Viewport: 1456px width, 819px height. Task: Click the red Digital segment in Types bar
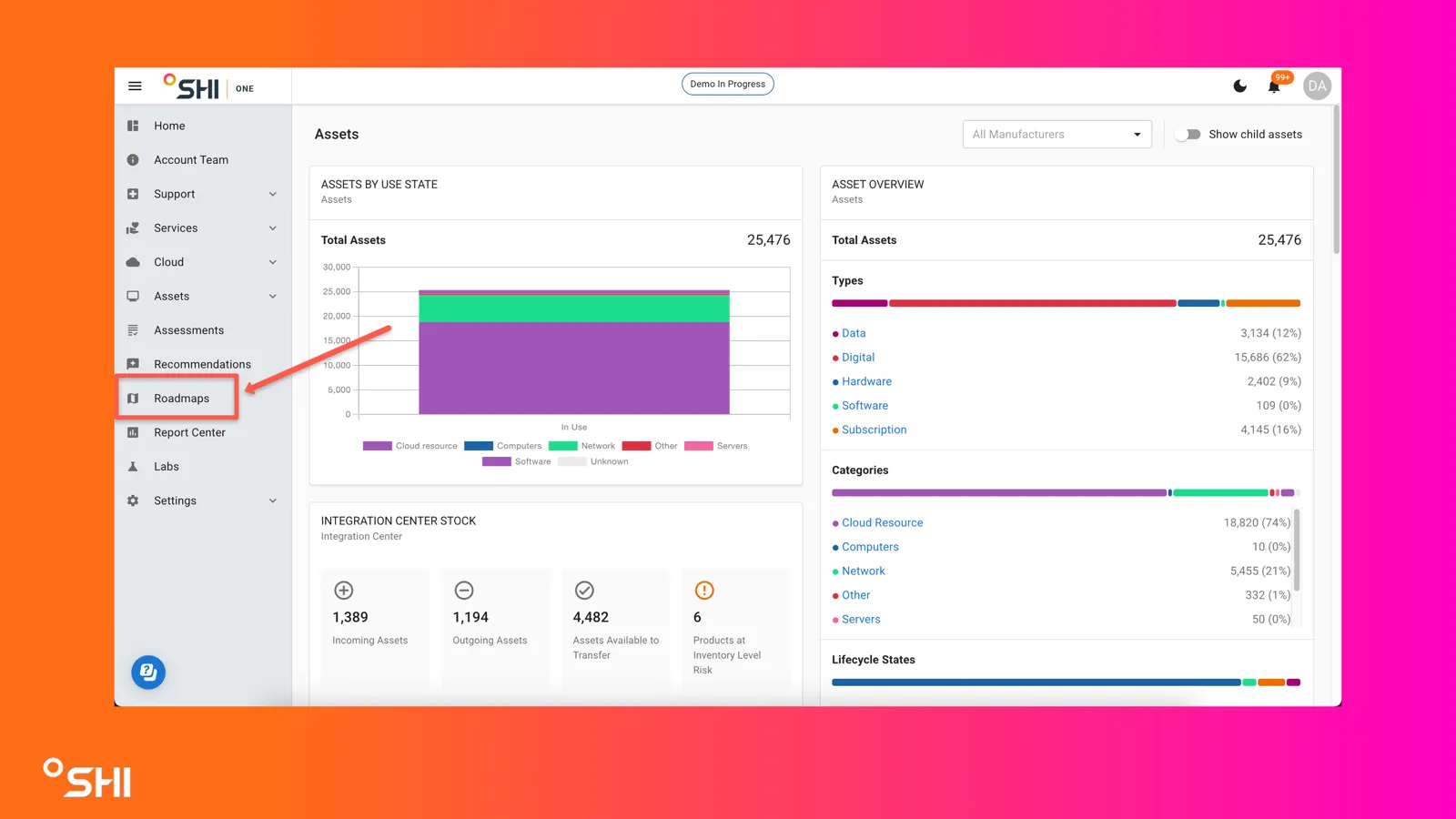click(x=1032, y=303)
